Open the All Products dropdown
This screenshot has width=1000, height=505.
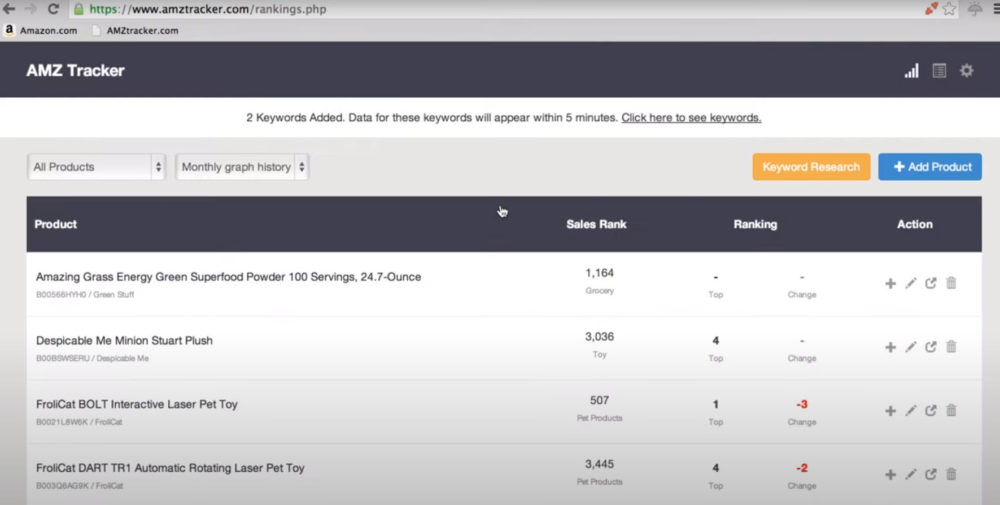pyautogui.click(x=96, y=167)
